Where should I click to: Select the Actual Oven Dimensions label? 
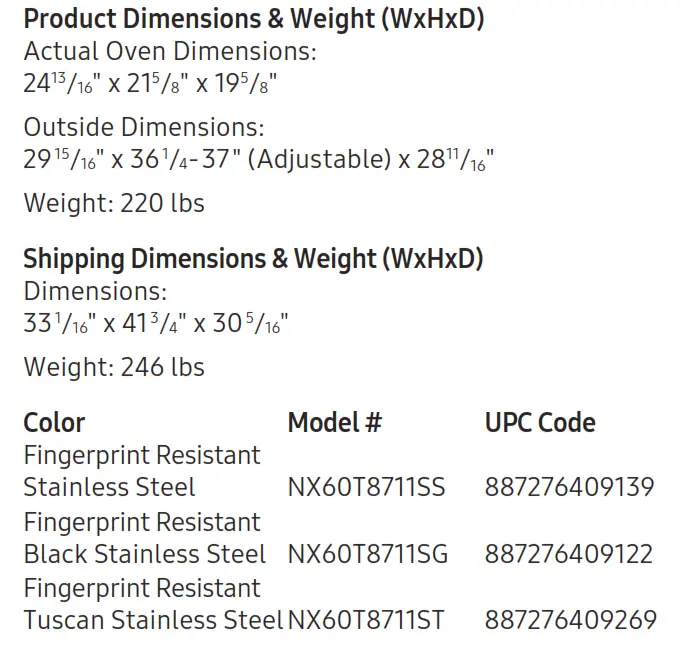[x=170, y=51]
